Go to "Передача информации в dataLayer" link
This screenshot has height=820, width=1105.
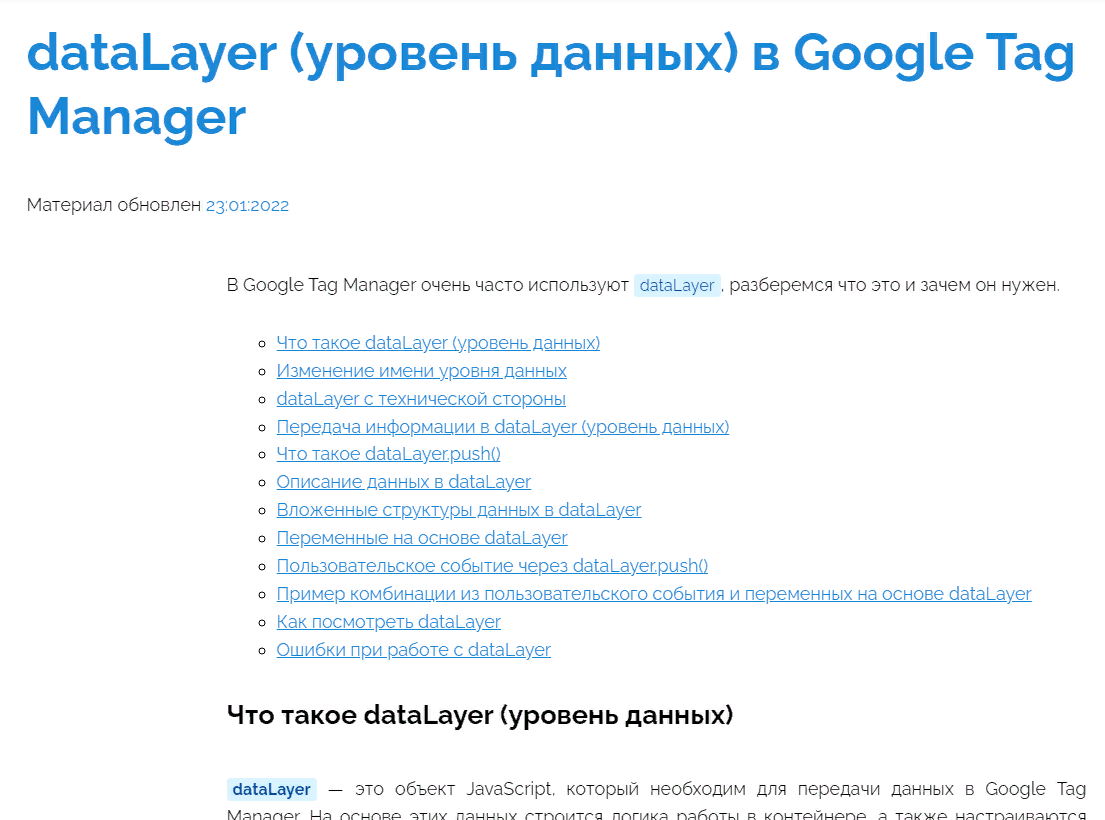(502, 427)
